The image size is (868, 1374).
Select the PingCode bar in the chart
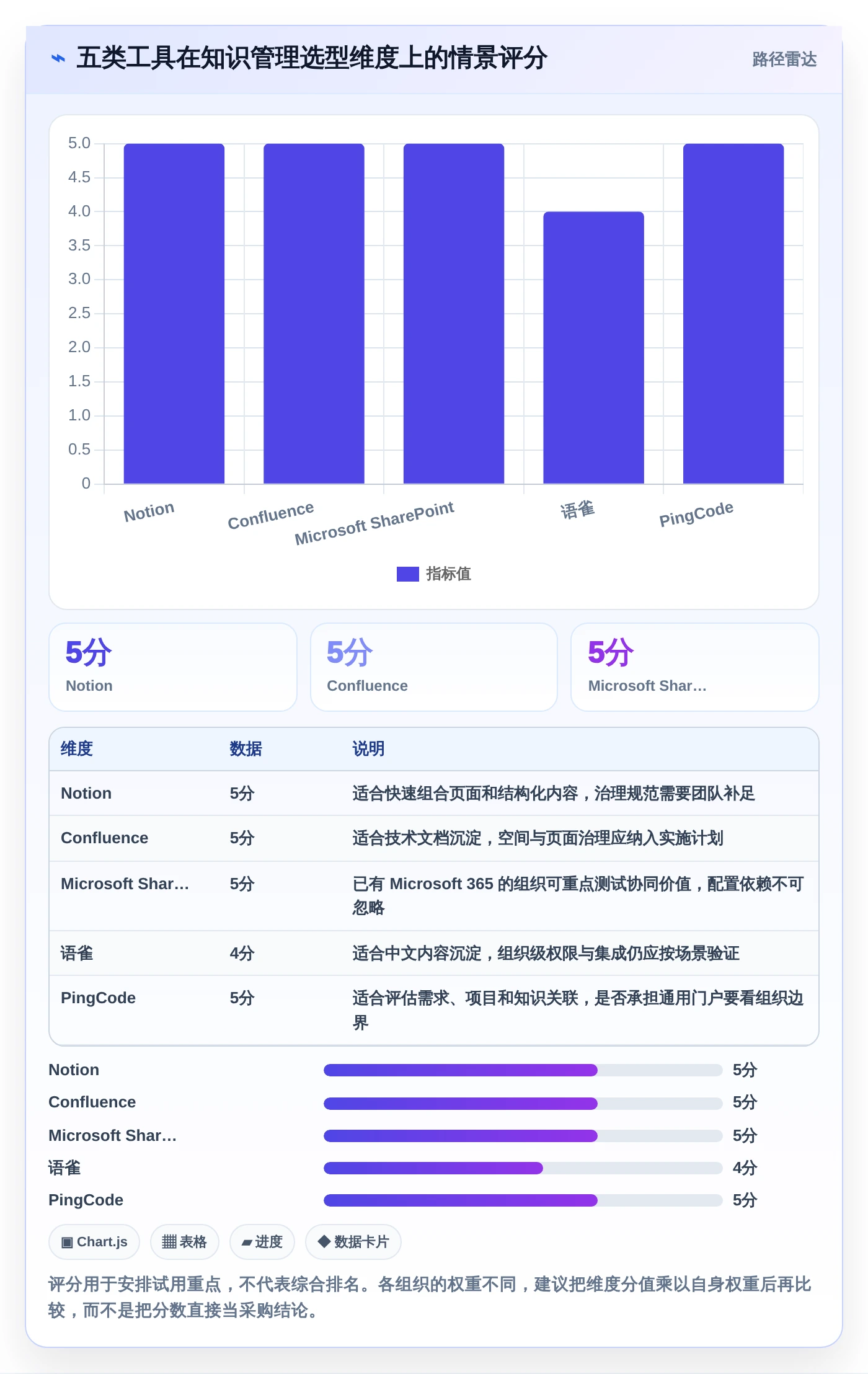[733, 313]
